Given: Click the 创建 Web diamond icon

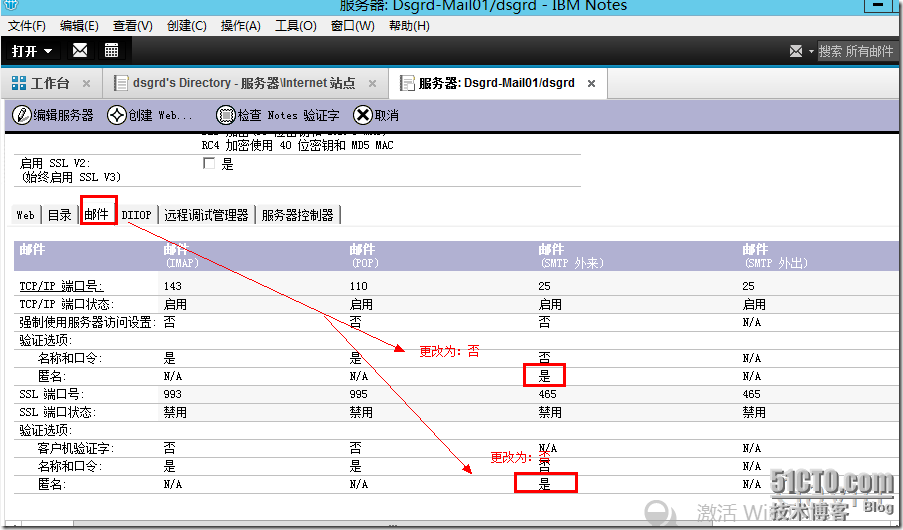Looking at the screenshot, I should pyautogui.click(x=116, y=115).
